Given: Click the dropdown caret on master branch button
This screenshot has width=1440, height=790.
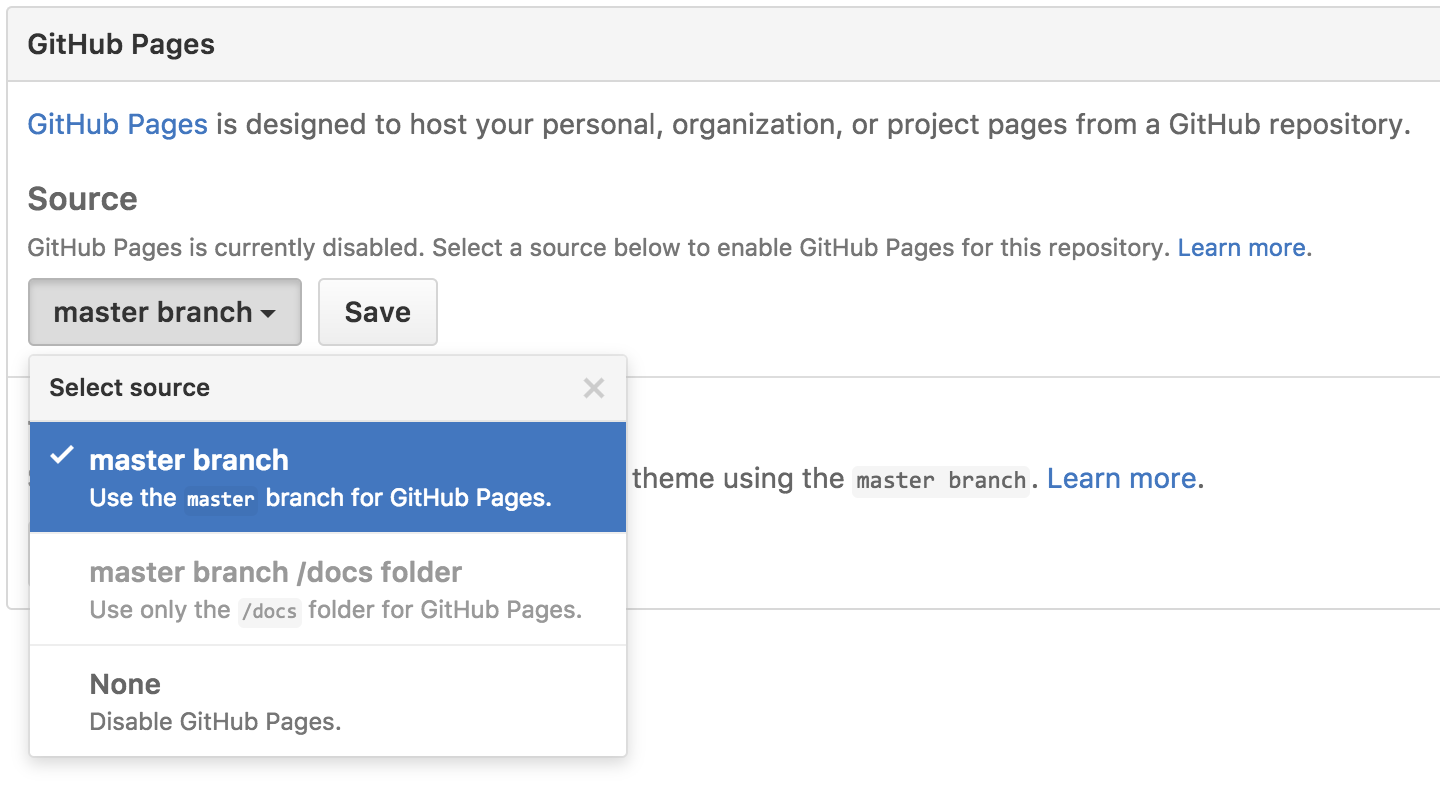Looking at the screenshot, I should [268, 312].
